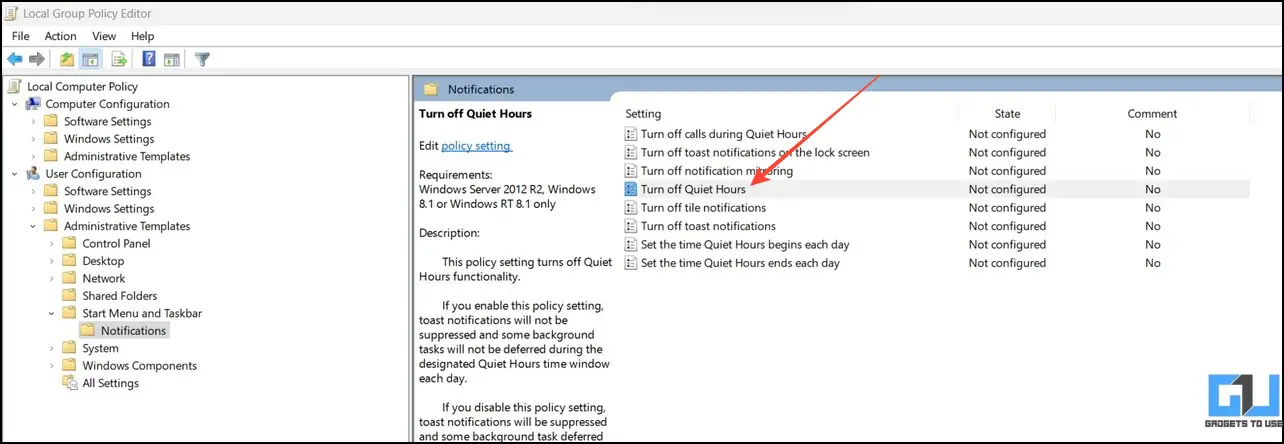Expand the Control Panel tree node

click(x=51, y=244)
